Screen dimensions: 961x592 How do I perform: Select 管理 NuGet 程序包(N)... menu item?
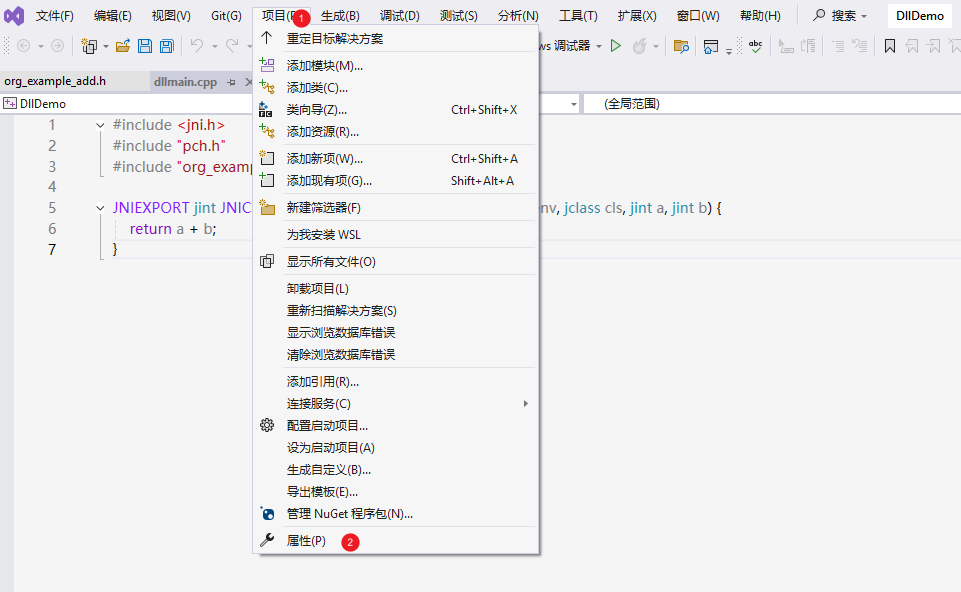395,514
